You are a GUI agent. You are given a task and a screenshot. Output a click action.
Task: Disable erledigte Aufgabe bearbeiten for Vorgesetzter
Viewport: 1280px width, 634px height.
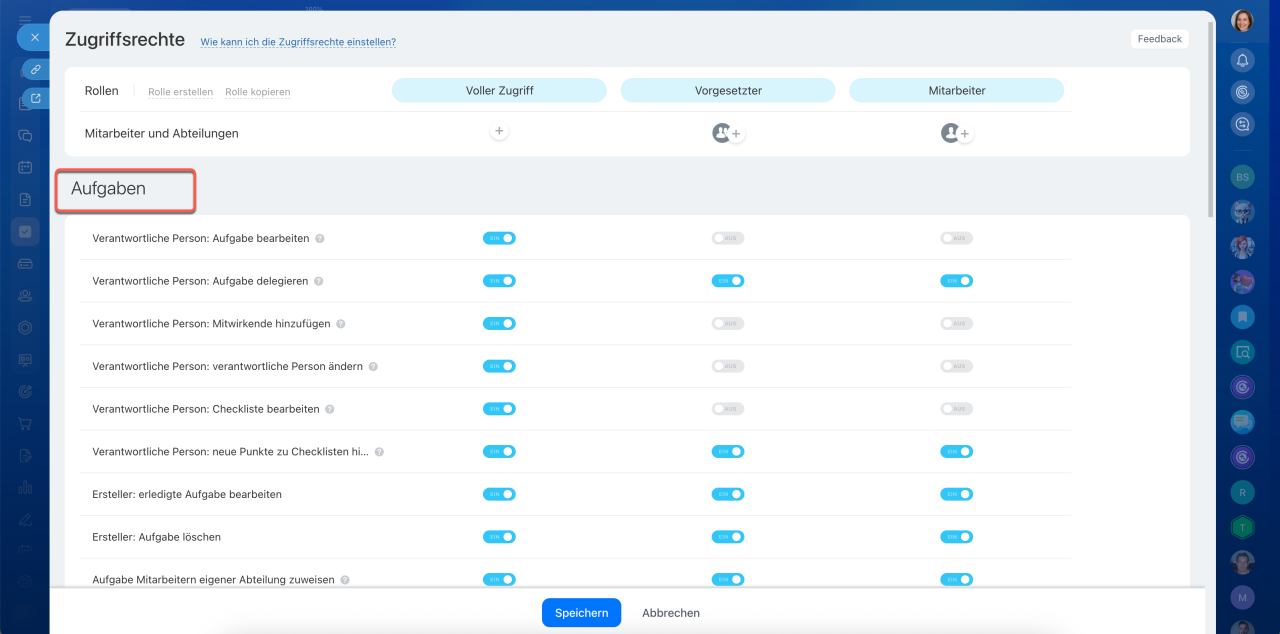click(728, 494)
